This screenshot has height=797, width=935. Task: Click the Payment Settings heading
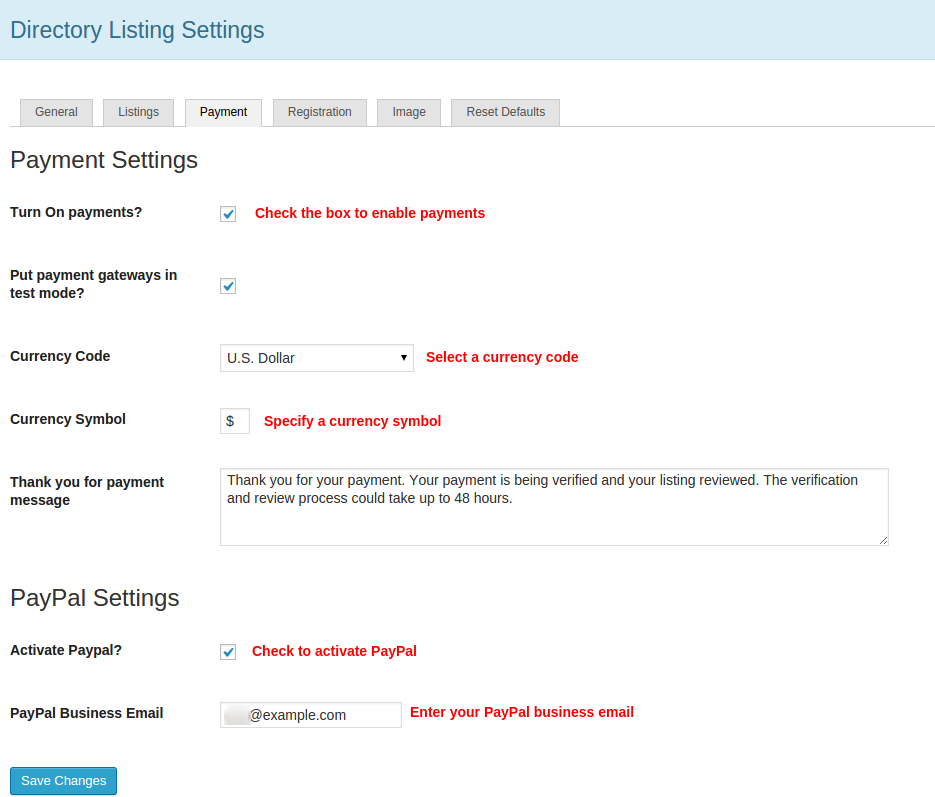104,160
